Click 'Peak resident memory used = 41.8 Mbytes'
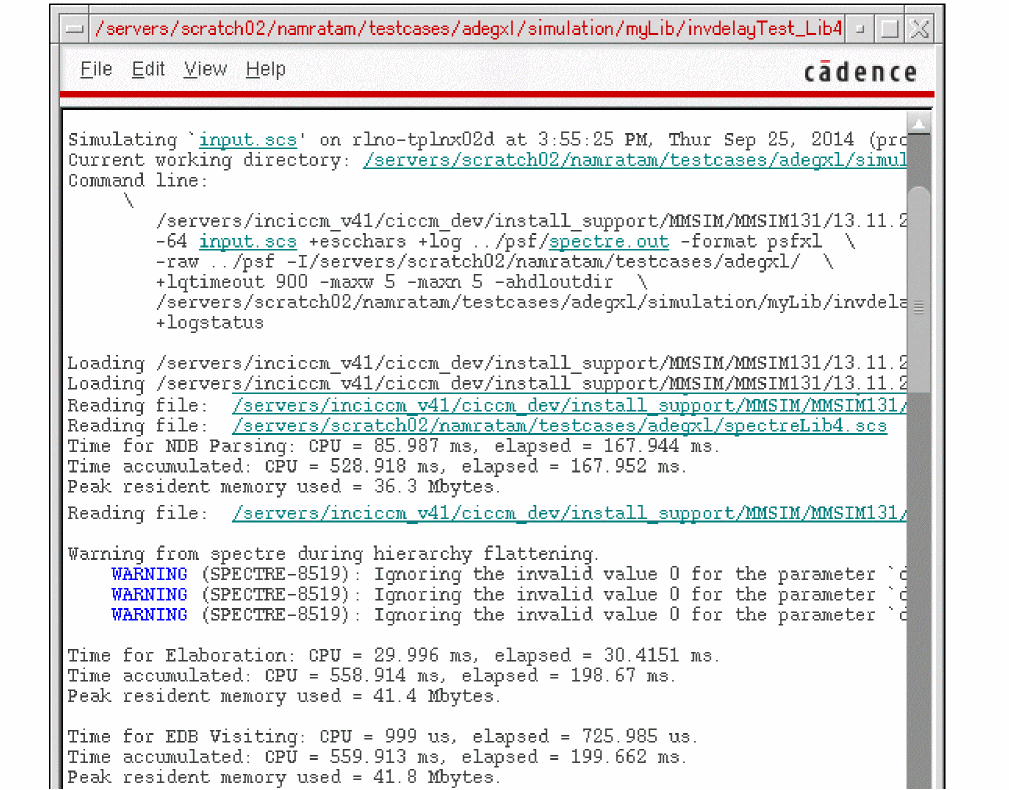This screenshot has width=1009, height=790. click(284, 776)
